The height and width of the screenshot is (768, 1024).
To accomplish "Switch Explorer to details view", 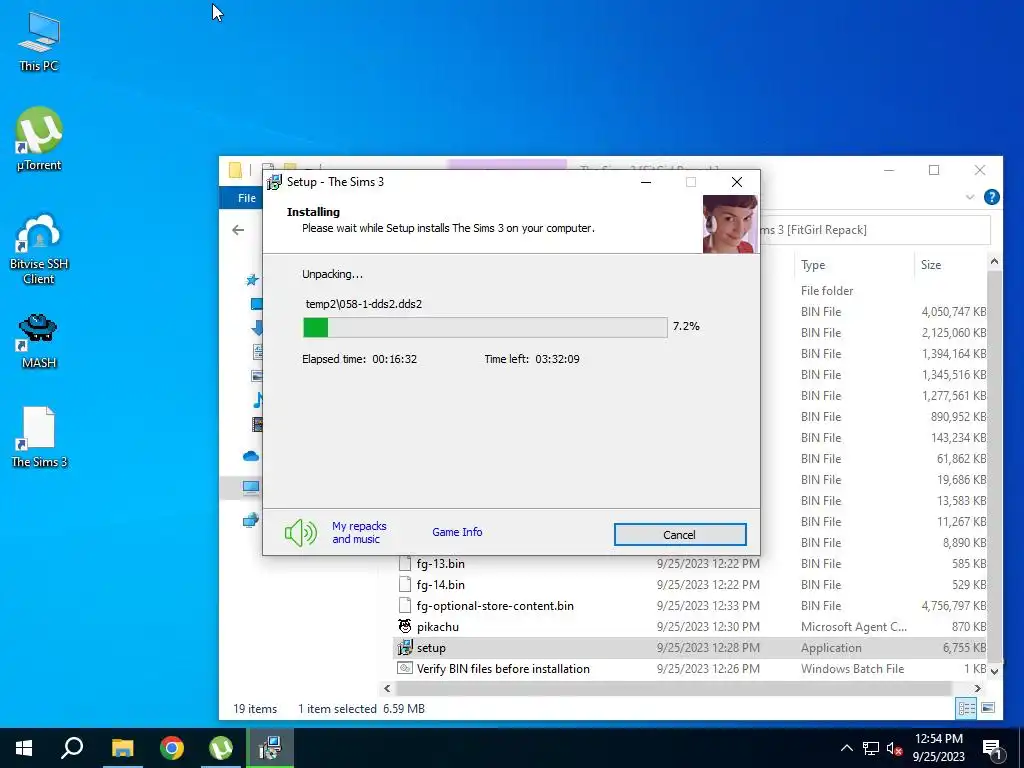I will click(966, 709).
